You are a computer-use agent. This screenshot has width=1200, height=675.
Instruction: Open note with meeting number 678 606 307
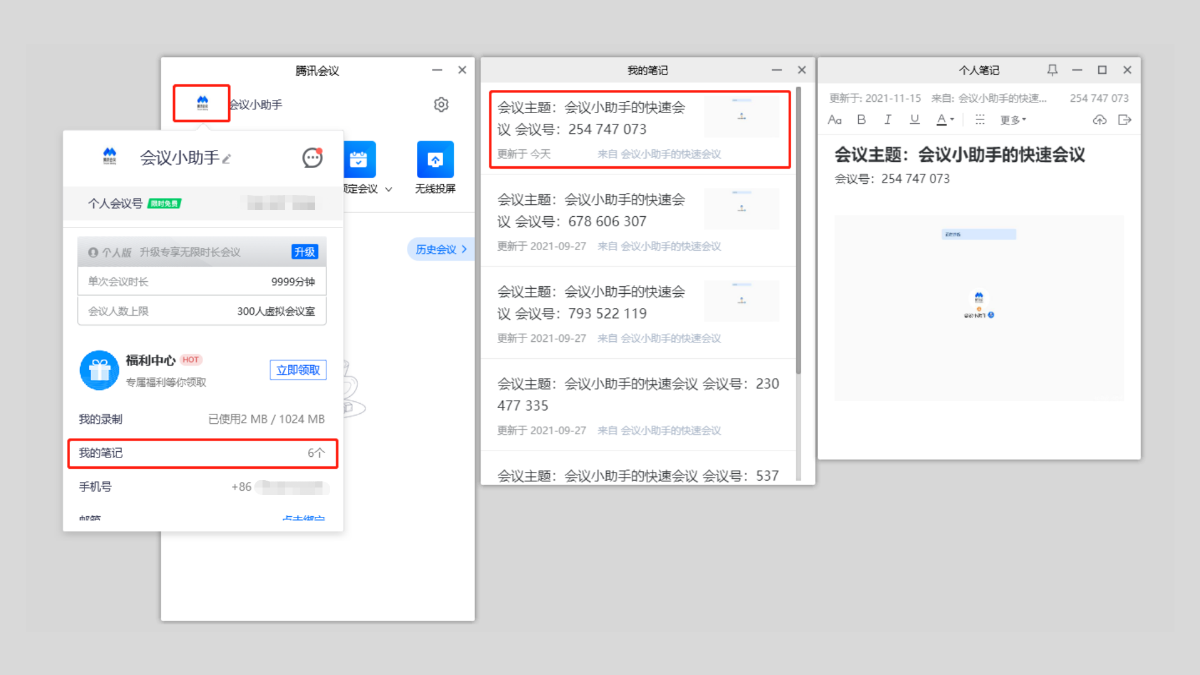pyautogui.click(x=637, y=220)
